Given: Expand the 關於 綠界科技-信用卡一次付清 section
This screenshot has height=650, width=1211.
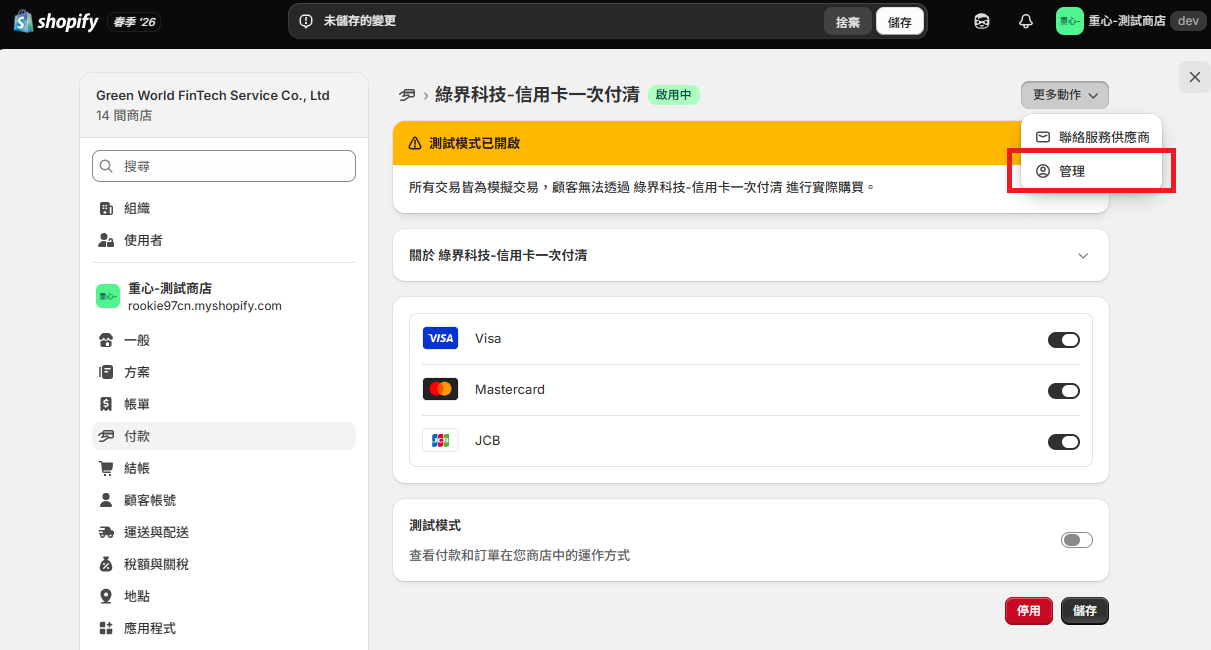Looking at the screenshot, I should point(751,255).
